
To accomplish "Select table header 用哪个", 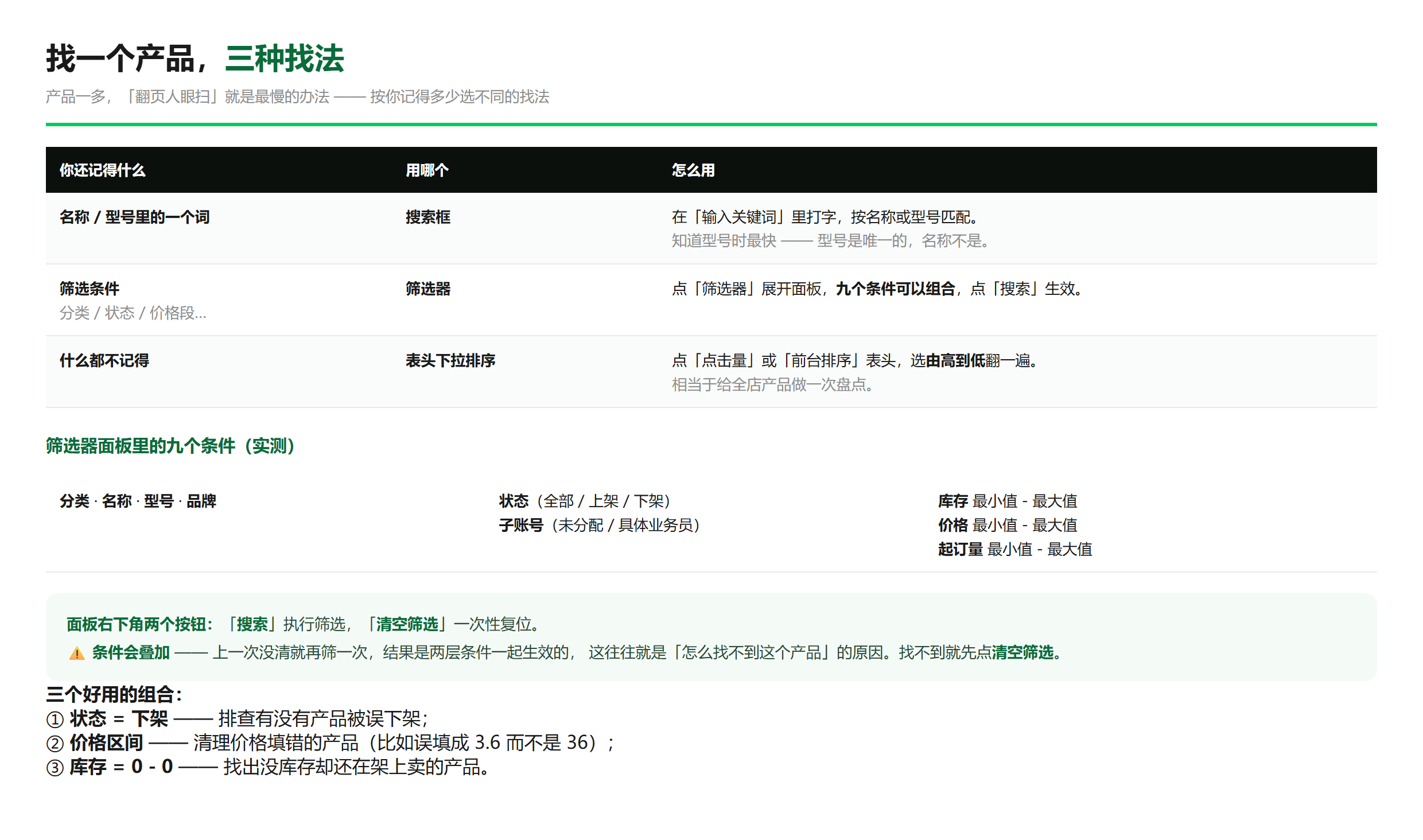I will point(427,170).
